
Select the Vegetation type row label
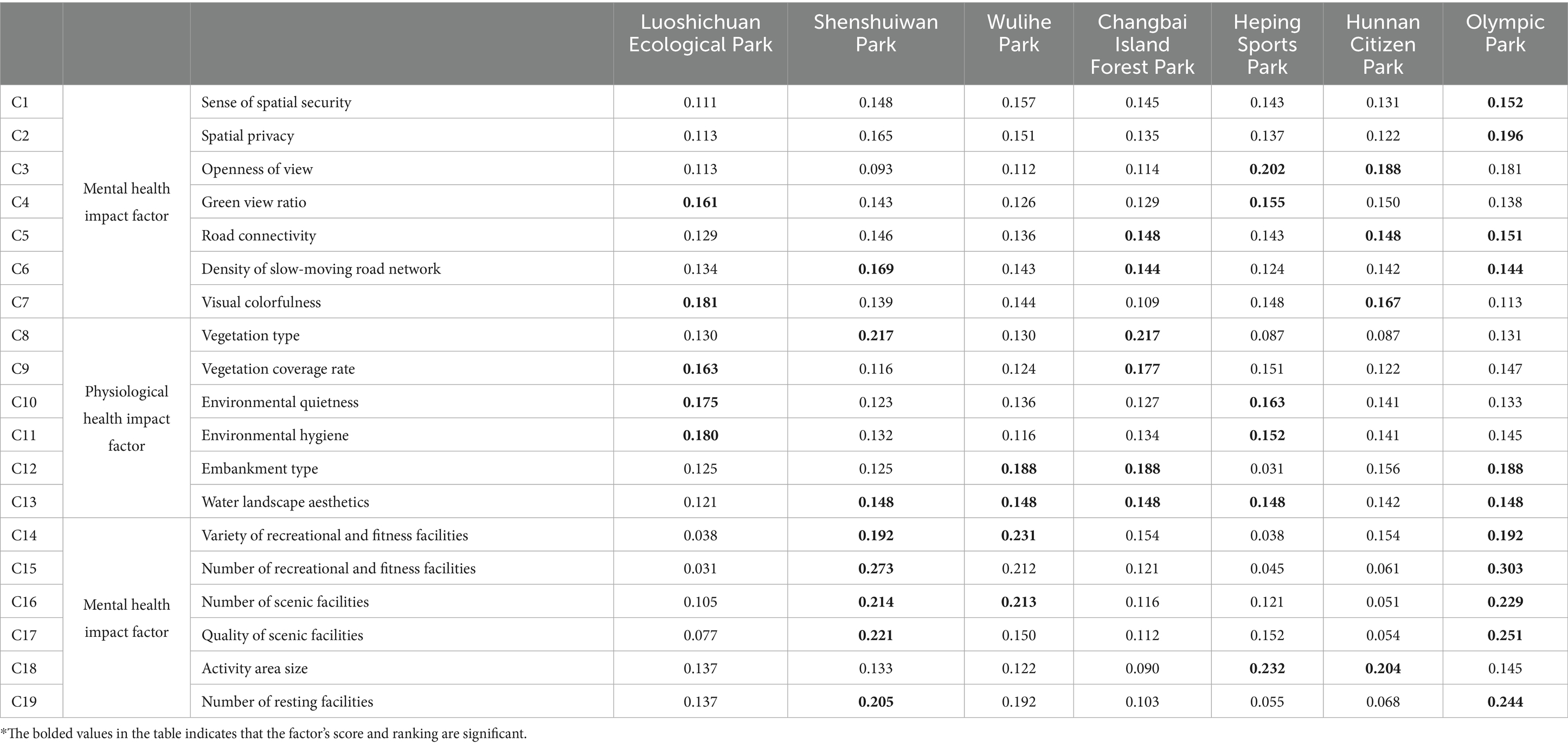pos(250,335)
